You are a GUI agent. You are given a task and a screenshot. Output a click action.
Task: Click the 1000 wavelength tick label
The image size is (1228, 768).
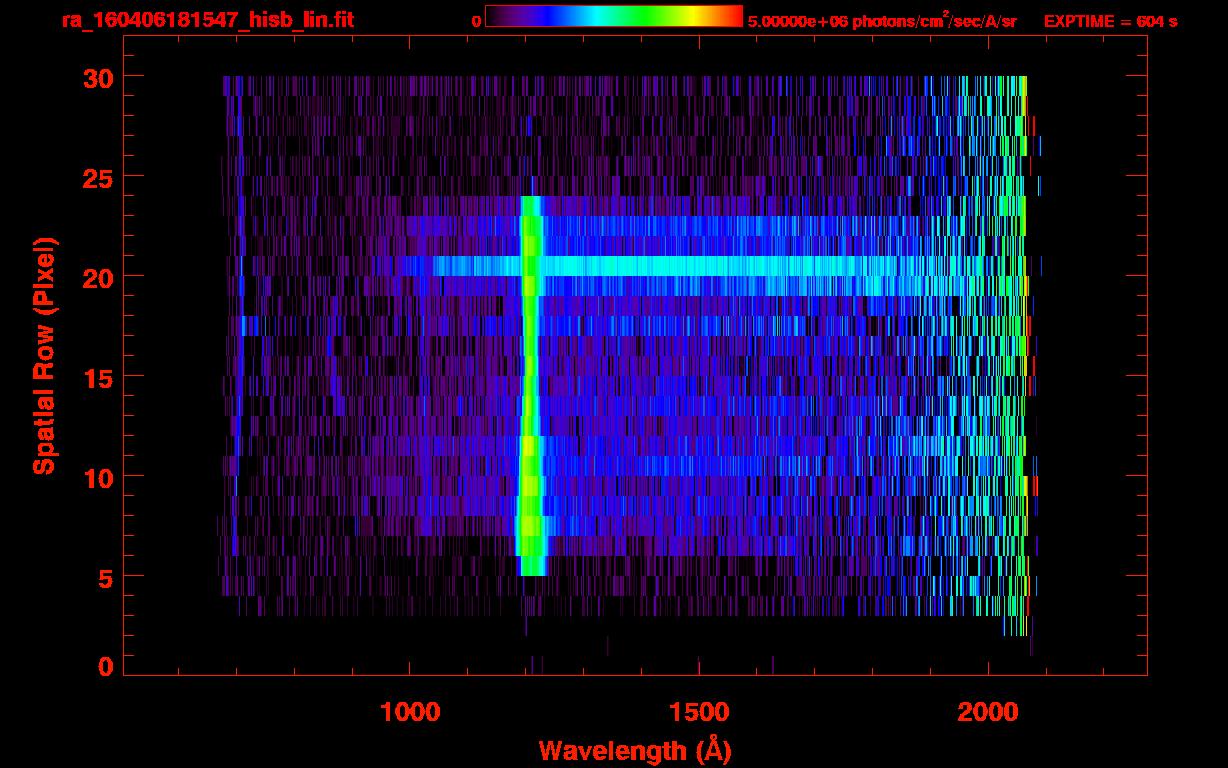410,712
